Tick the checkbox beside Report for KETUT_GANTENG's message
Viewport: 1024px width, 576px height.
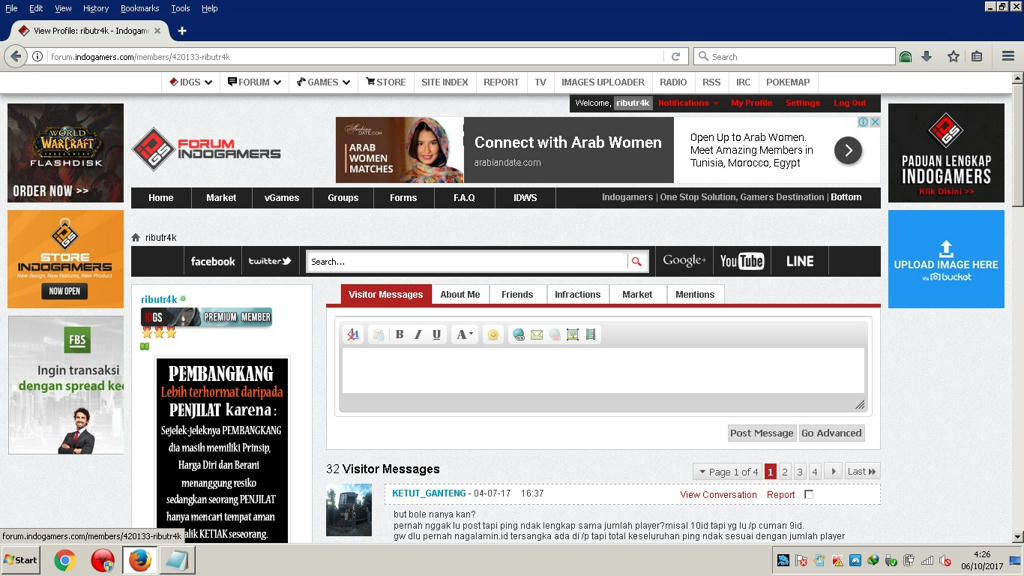809,494
